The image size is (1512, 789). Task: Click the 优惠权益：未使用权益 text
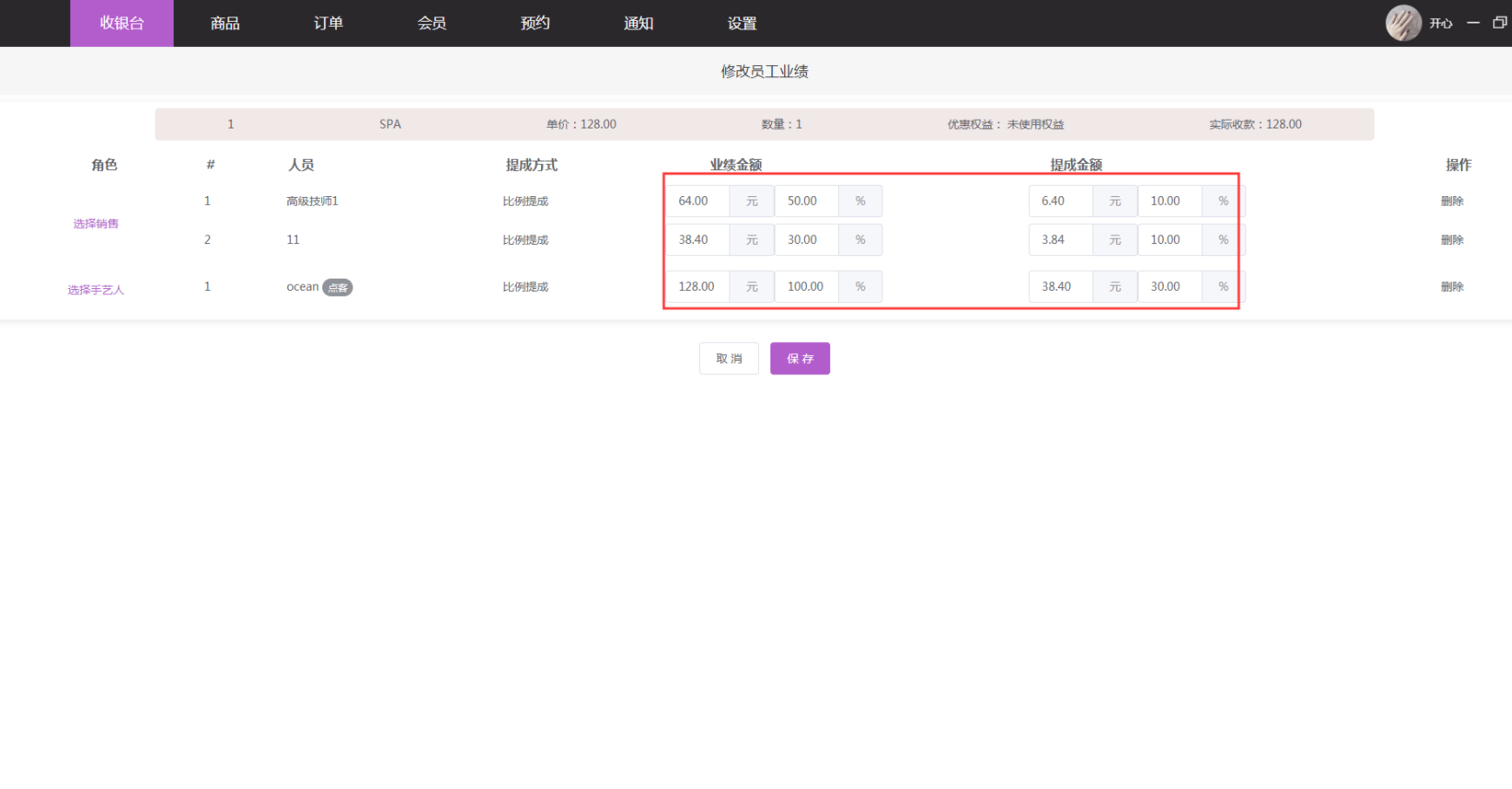click(1006, 124)
